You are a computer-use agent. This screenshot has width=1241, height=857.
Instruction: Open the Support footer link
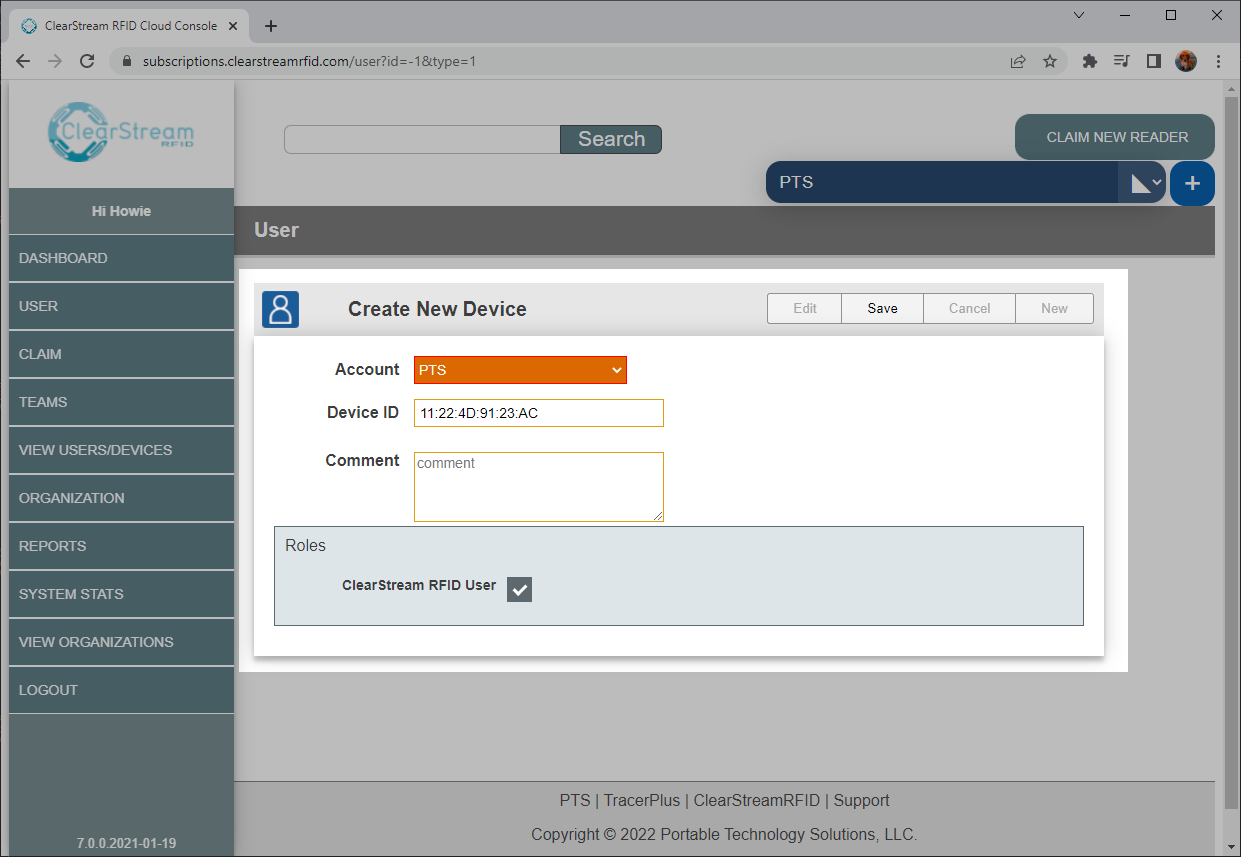[861, 800]
